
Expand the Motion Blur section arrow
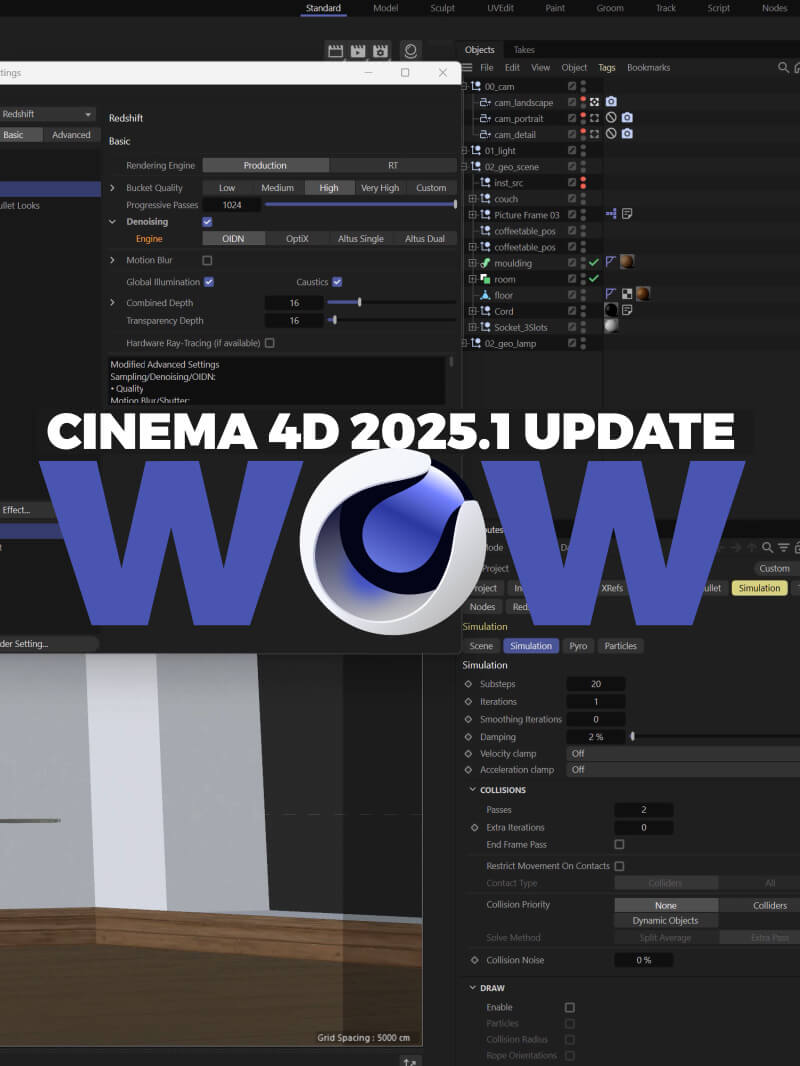(113, 260)
